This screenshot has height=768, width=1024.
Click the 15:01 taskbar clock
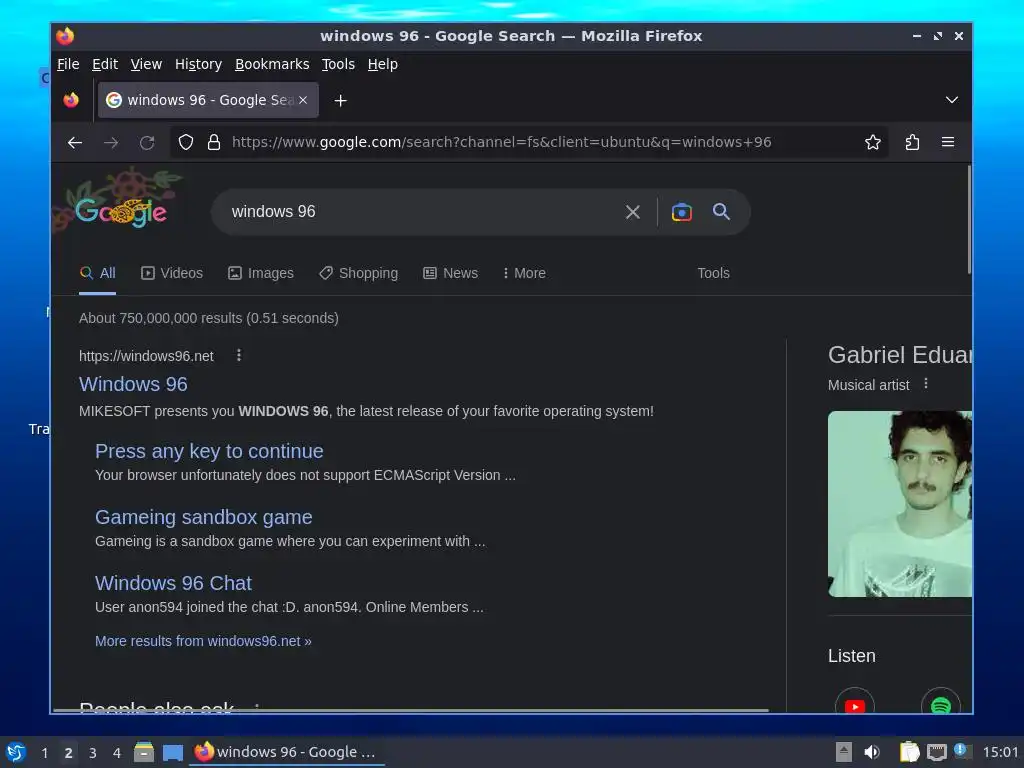1000,752
